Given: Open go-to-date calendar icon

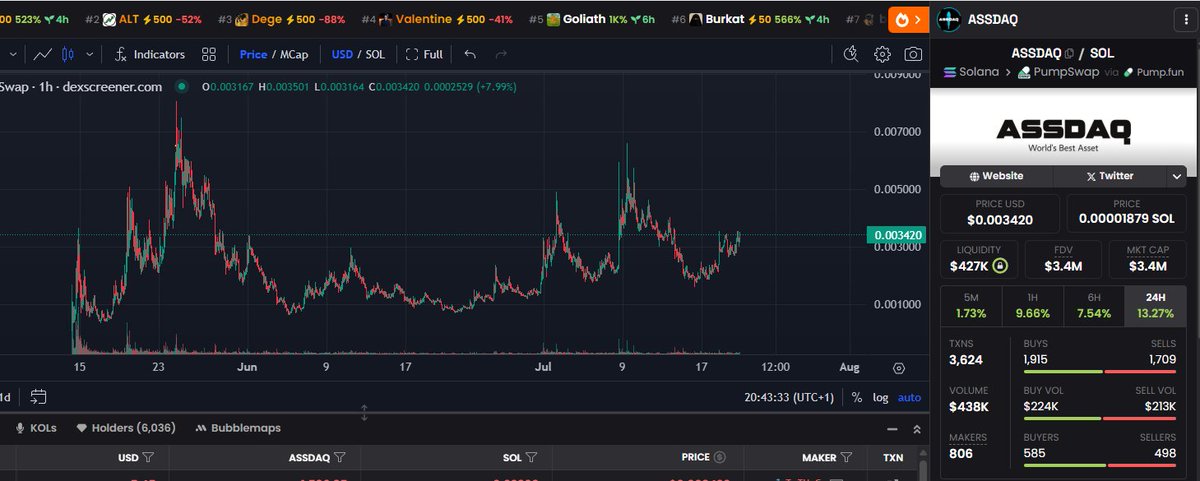Looking at the screenshot, I should [x=38, y=397].
